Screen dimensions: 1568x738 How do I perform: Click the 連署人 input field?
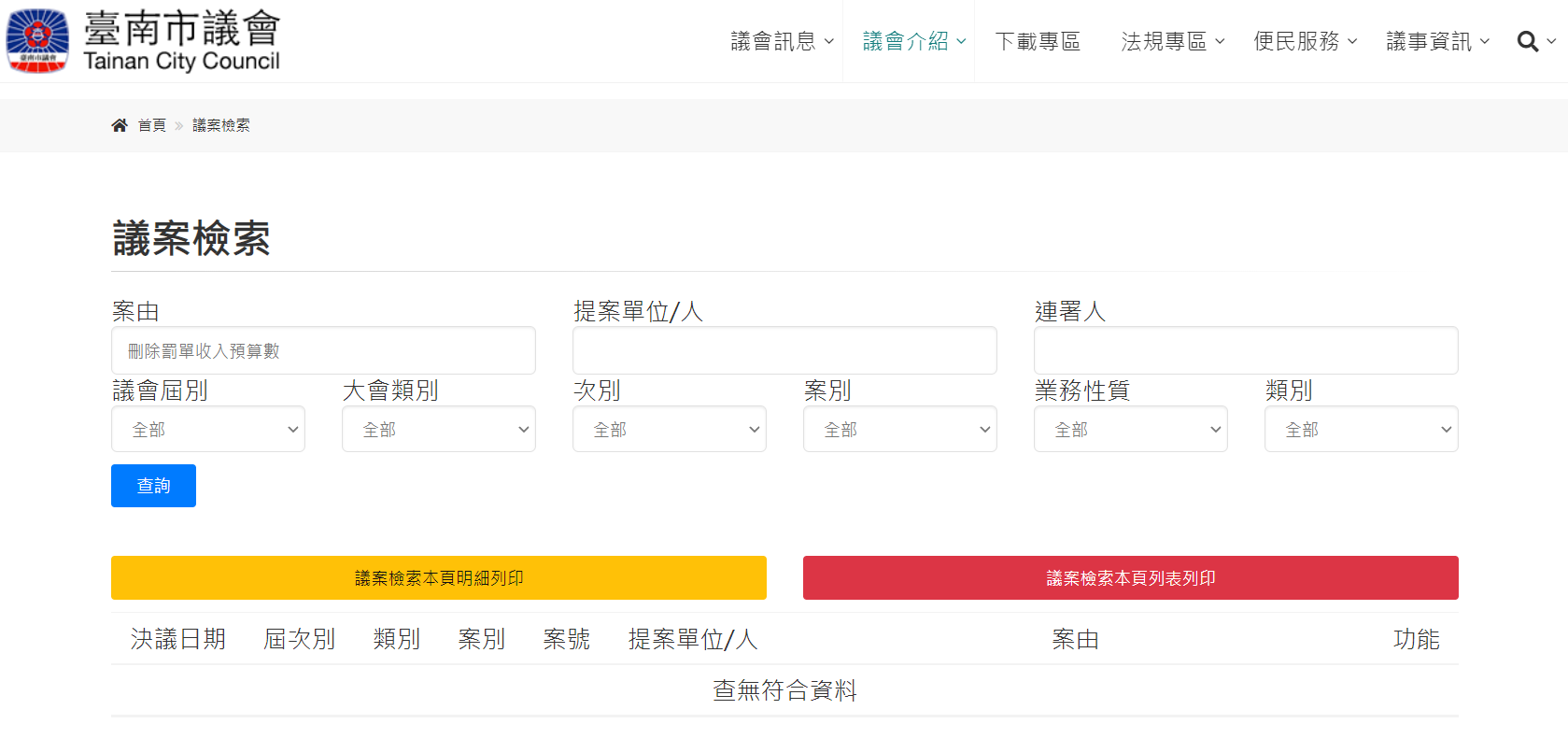coord(1246,351)
